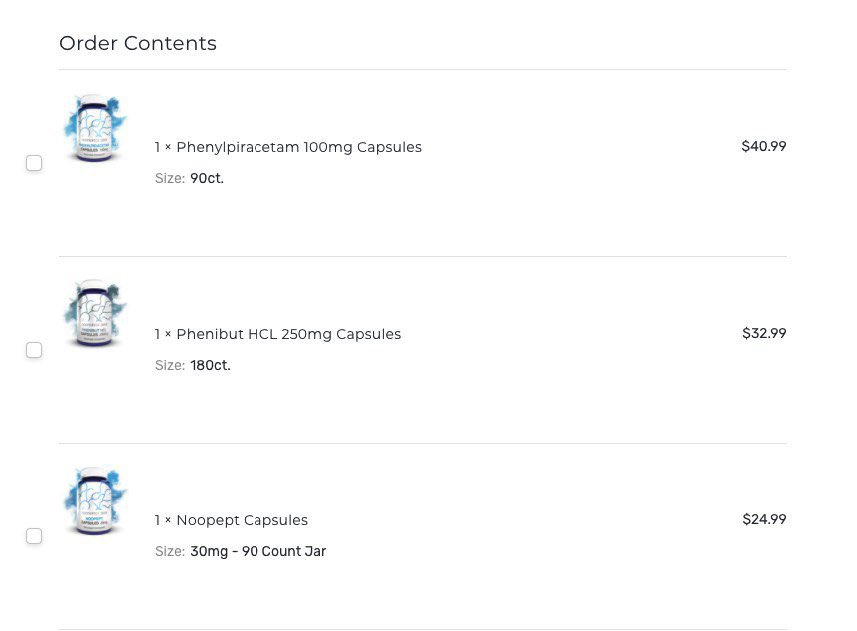Screen dimensions: 857x631
Task: Click the 1 × quantity before Noopept
Action: tap(163, 520)
